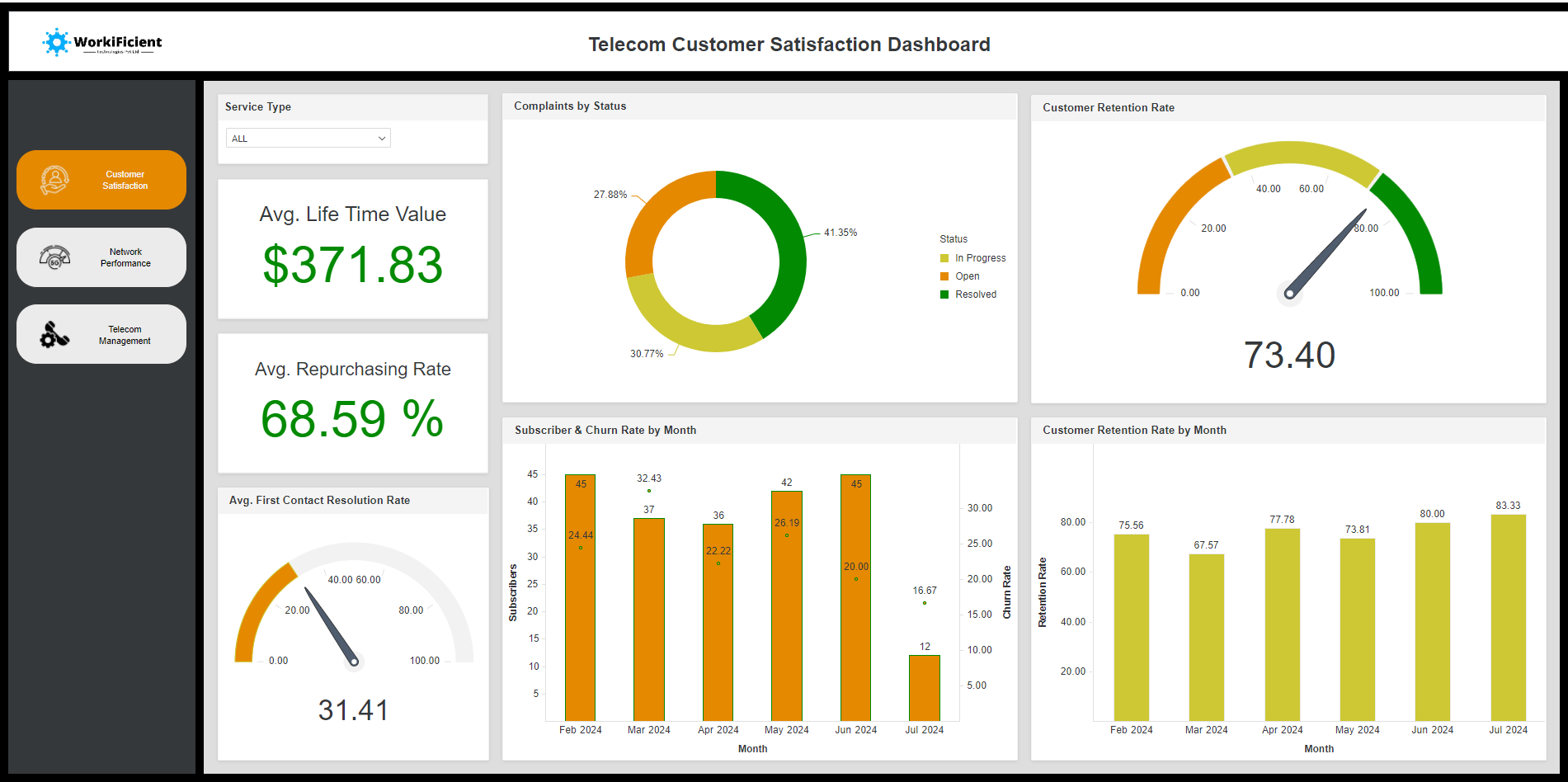Click the Jun 2024 subscriber bar
The image size is (1568, 782).
coord(855,598)
